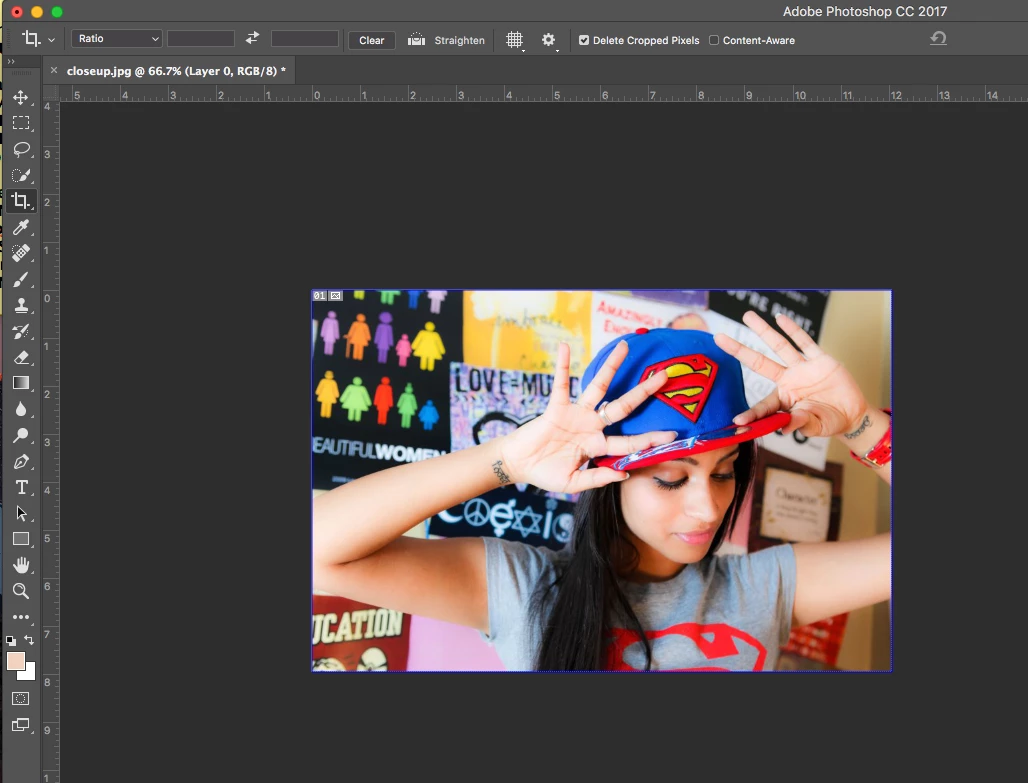Select the Hand tool
This screenshot has width=1028, height=783.
tap(20, 565)
